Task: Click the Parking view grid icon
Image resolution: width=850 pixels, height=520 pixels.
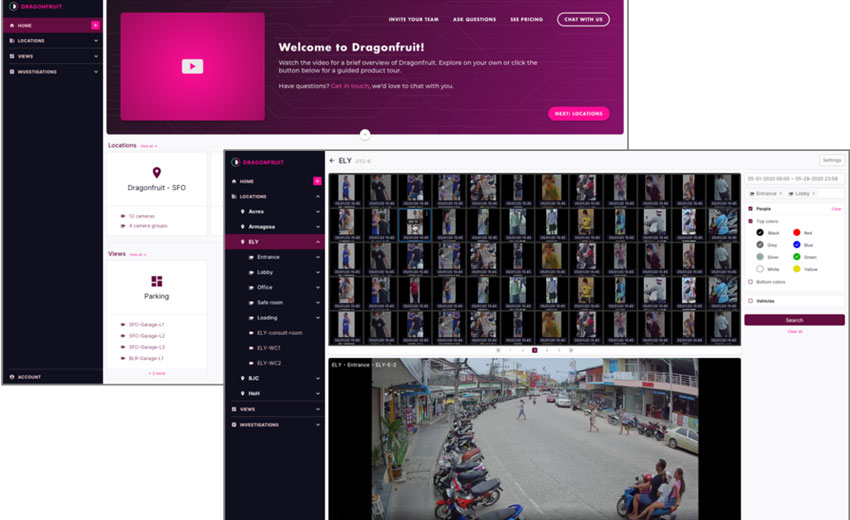Action: (157, 281)
